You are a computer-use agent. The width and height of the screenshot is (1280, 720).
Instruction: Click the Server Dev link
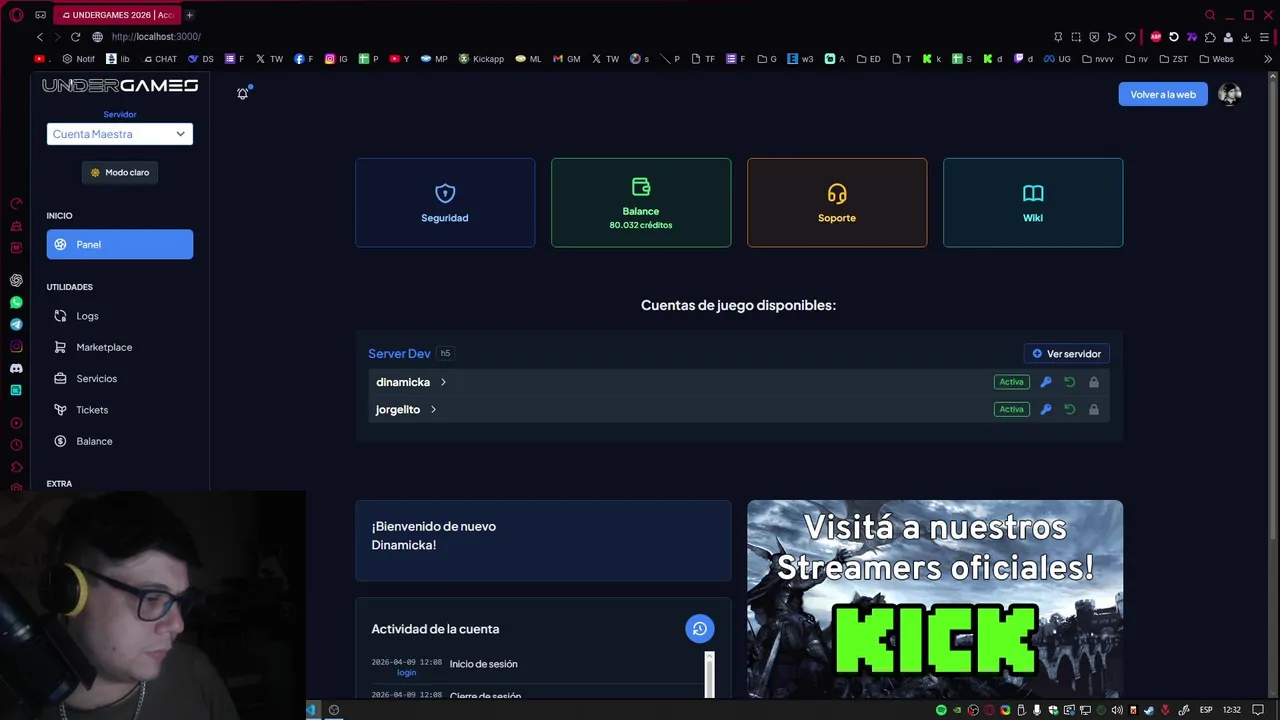tap(399, 353)
